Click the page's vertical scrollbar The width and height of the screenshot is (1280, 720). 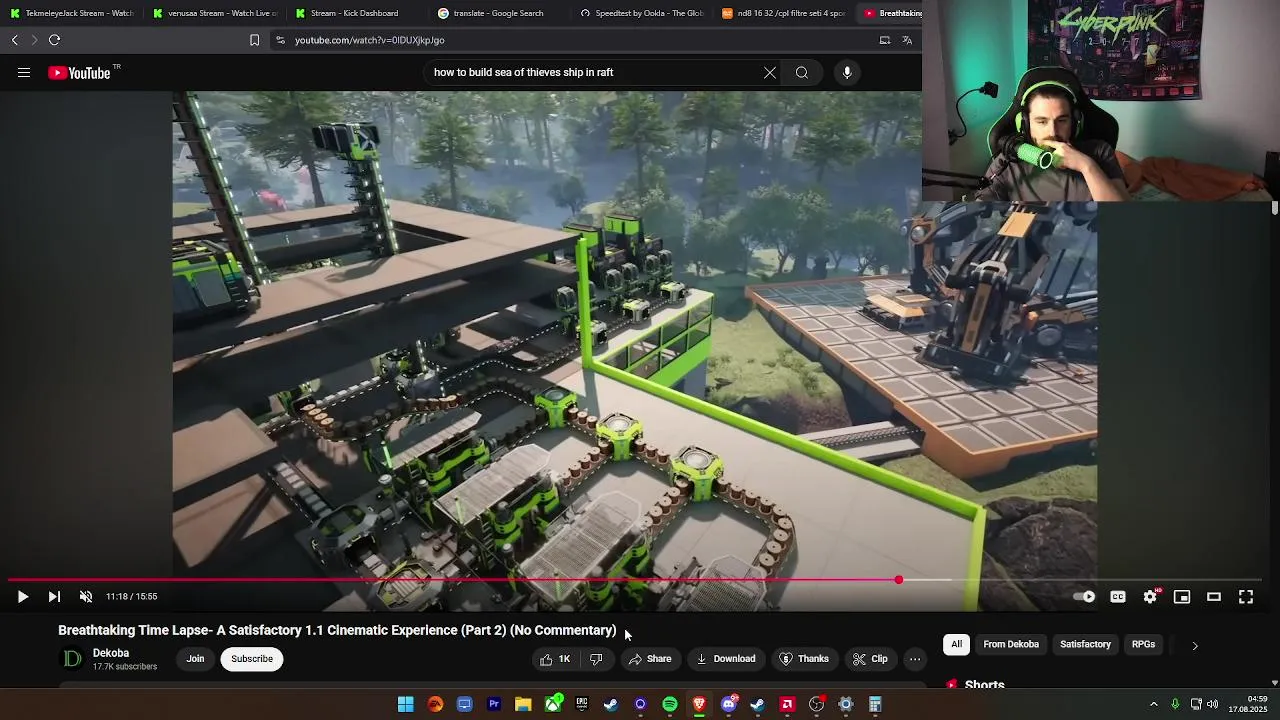coord(1275,207)
